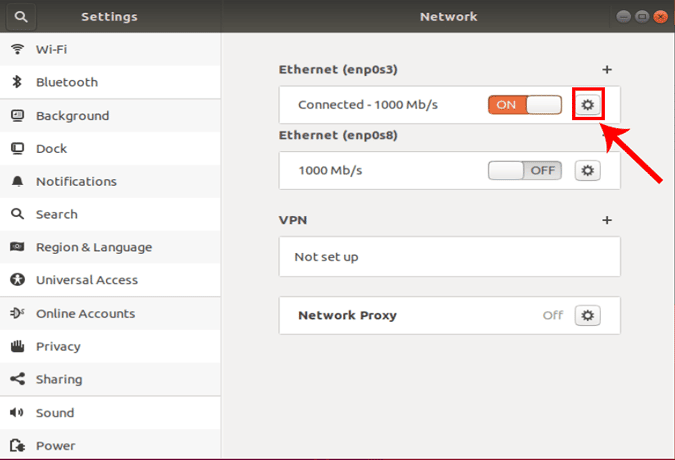The height and width of the screenshot is (460, 675).
Task: Turn on the enp0s8 Ethernet switch
Action: (x=525, y=170)
